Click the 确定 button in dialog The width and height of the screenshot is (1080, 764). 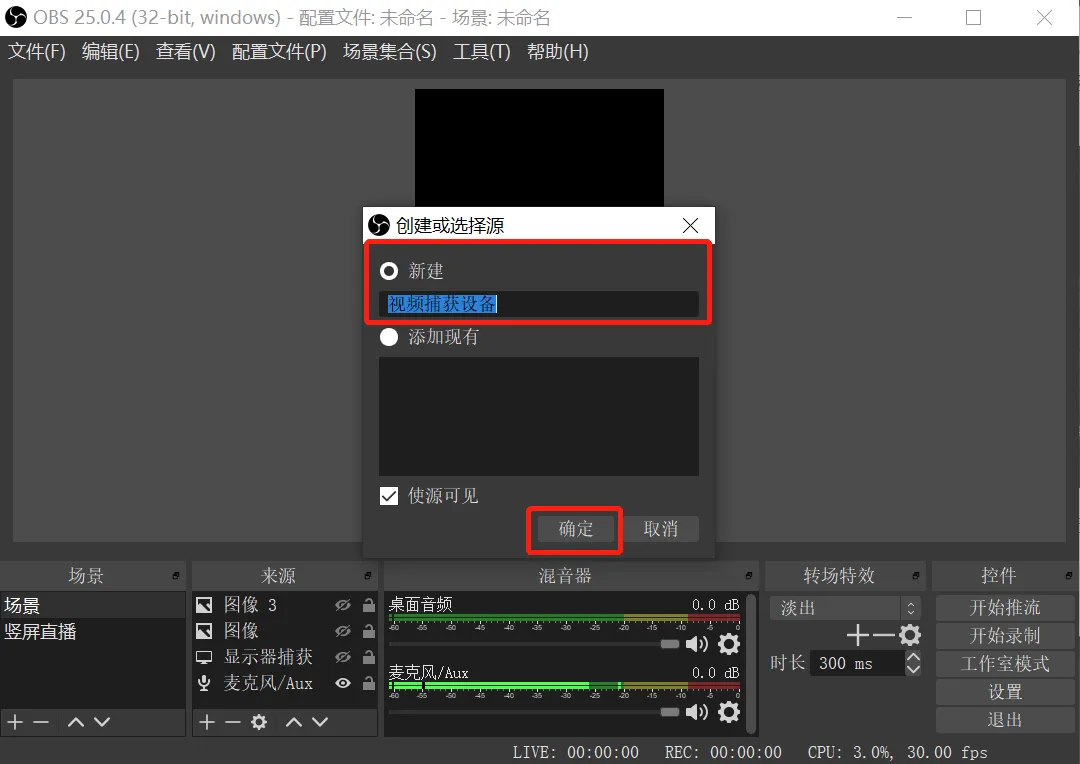click(575, 529)
